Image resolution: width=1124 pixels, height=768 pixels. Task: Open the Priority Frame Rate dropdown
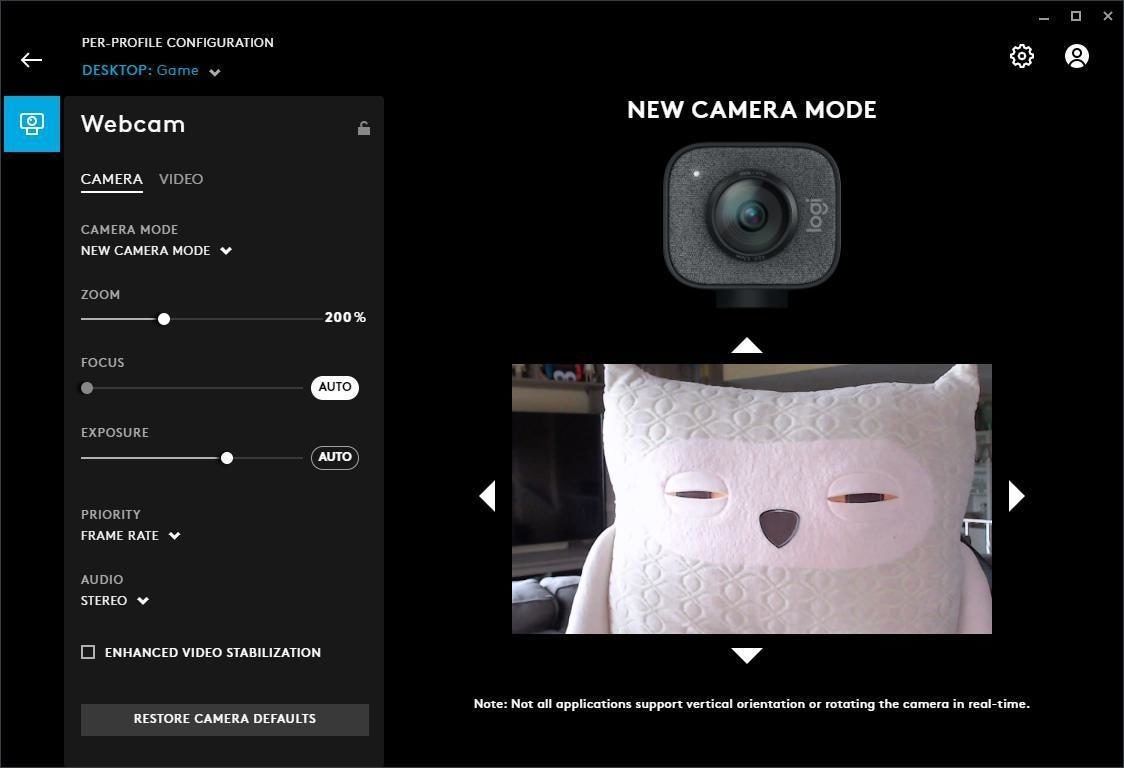coord(130,536)
